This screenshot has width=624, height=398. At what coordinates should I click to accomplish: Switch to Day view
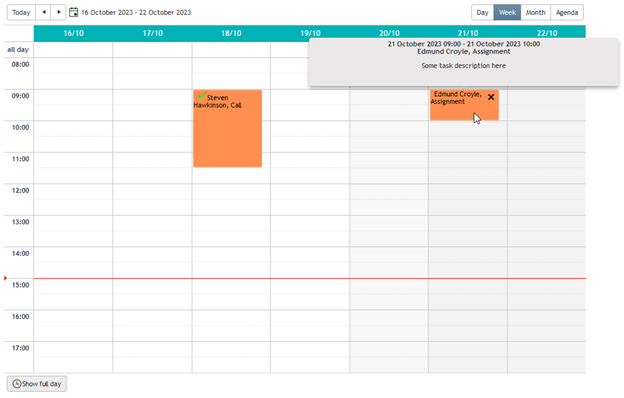click(x=482, y=12)
